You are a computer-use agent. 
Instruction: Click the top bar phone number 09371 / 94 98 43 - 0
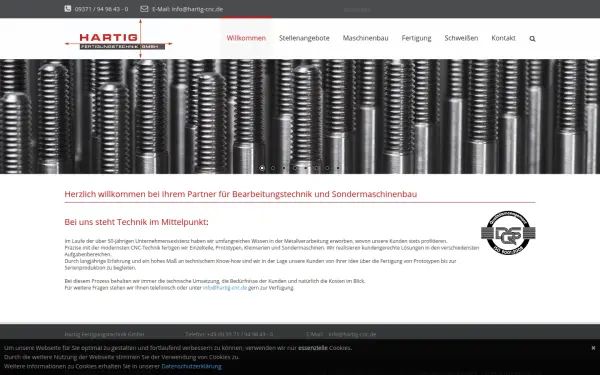(101, 9)
